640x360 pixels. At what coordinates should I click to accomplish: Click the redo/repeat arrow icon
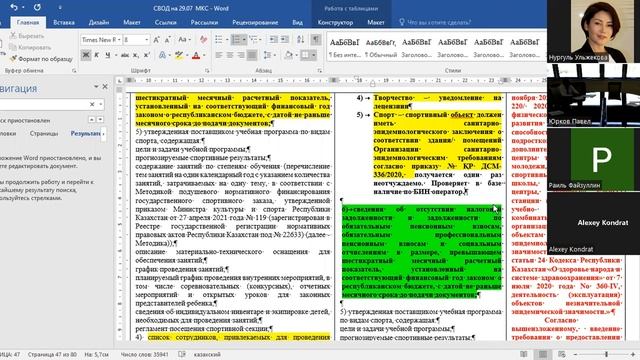coord(37,7)
